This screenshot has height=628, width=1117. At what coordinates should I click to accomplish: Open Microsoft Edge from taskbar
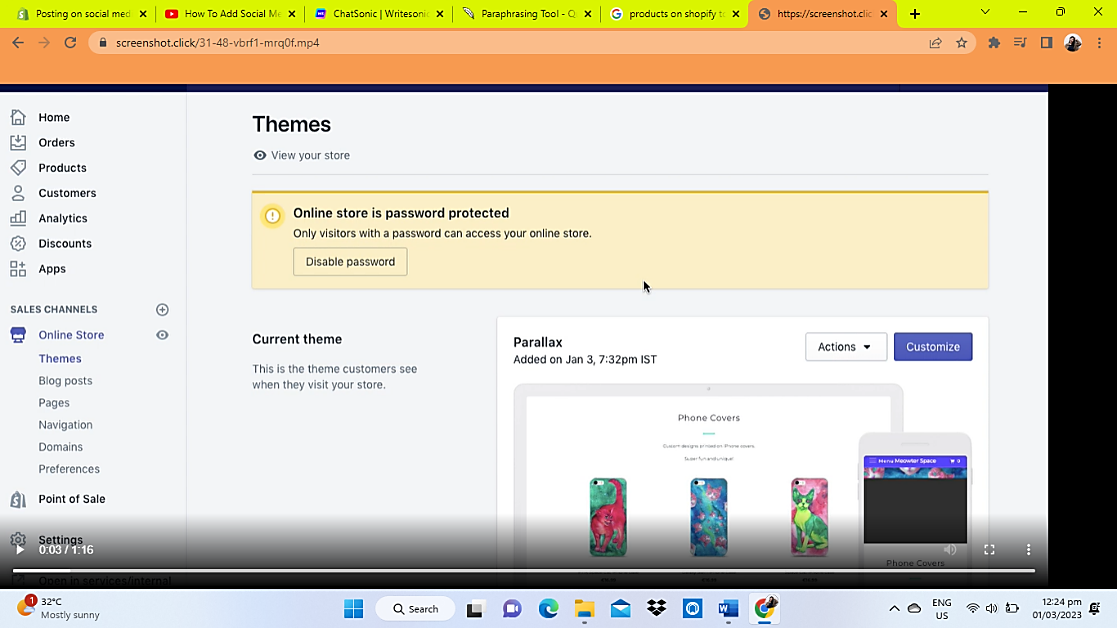pos(548,609)
